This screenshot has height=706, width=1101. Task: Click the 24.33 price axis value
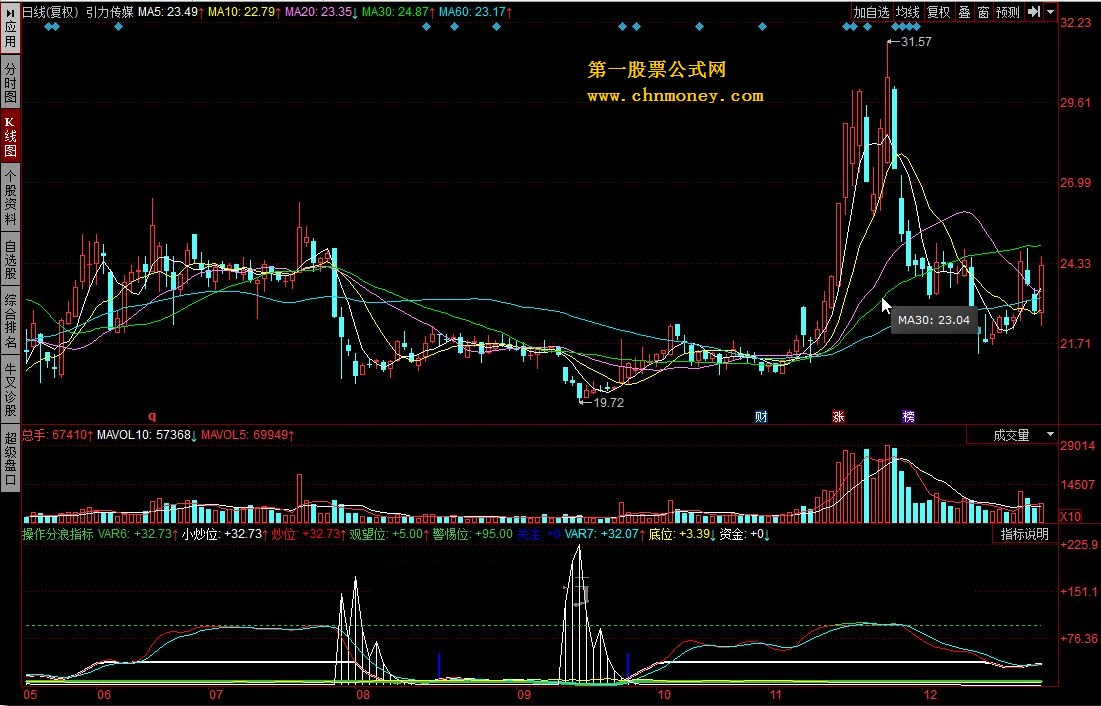[1075, 263]
